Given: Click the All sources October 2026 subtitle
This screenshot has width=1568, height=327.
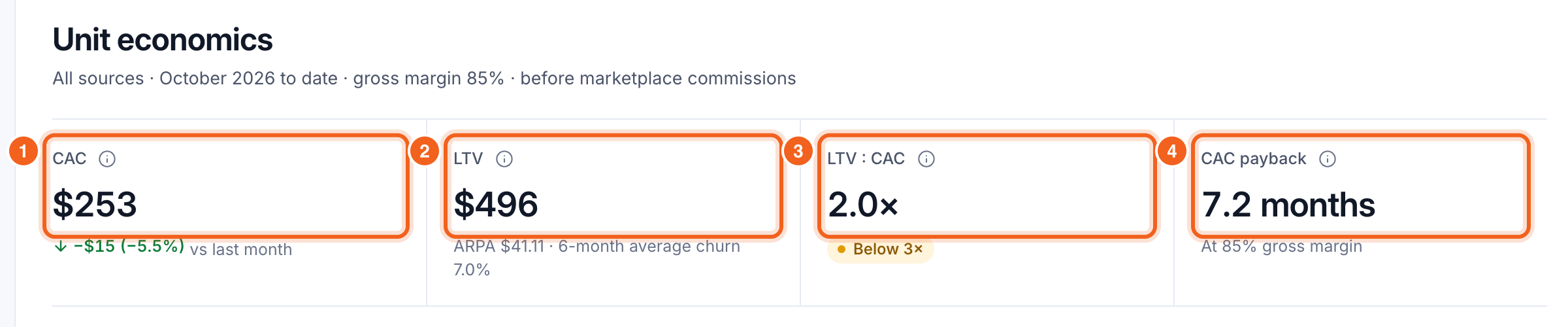Looking at the screenshot, I should [x=425, y=78].
